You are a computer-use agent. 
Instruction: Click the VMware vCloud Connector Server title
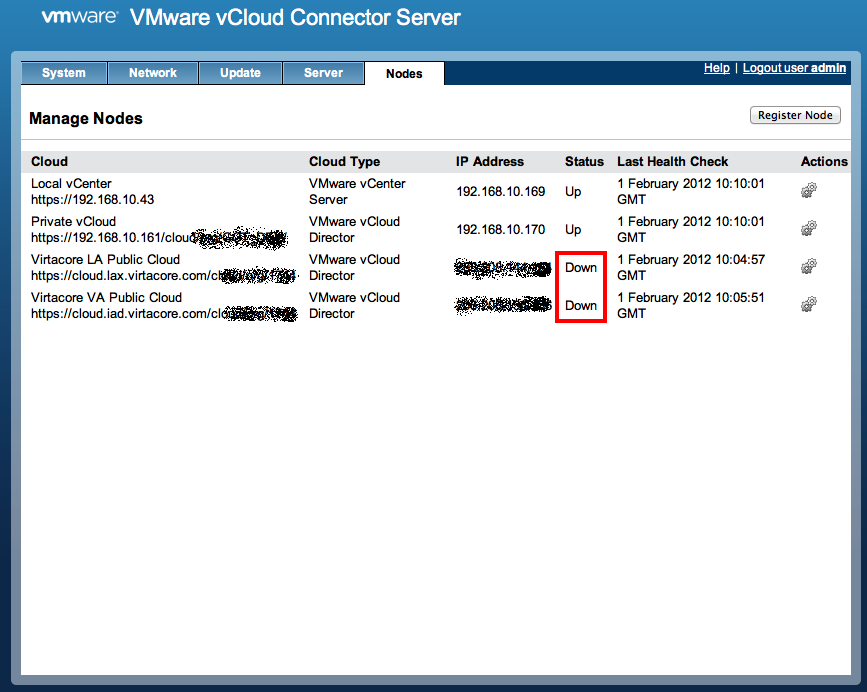click(295, 17)
